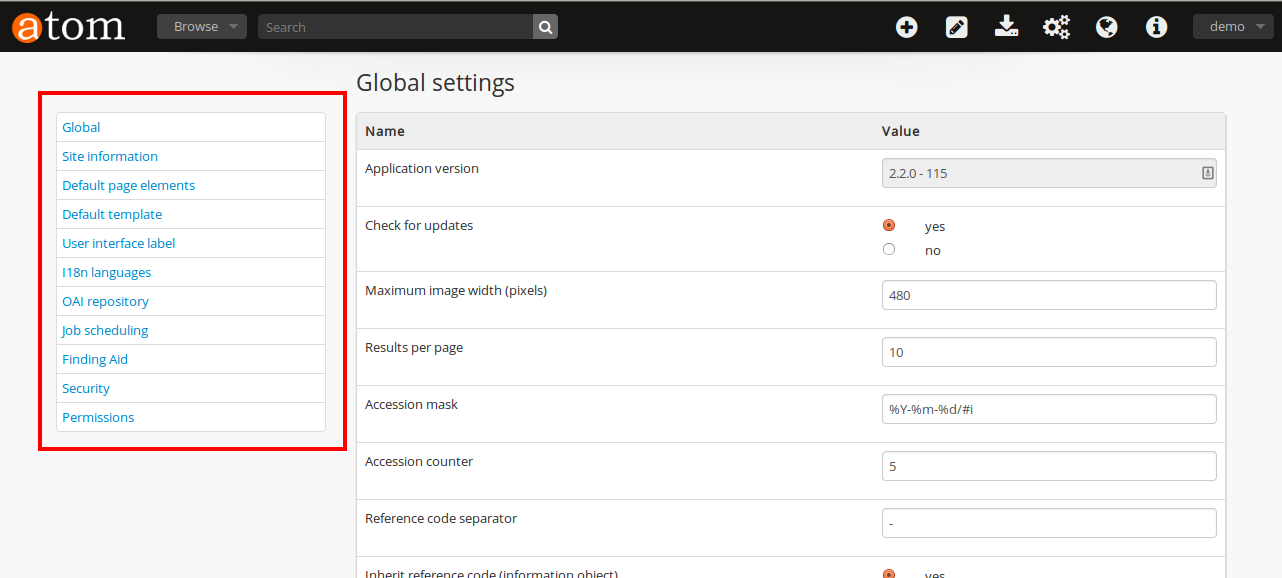Open the Language globe icon menu

pos(1106,27)
